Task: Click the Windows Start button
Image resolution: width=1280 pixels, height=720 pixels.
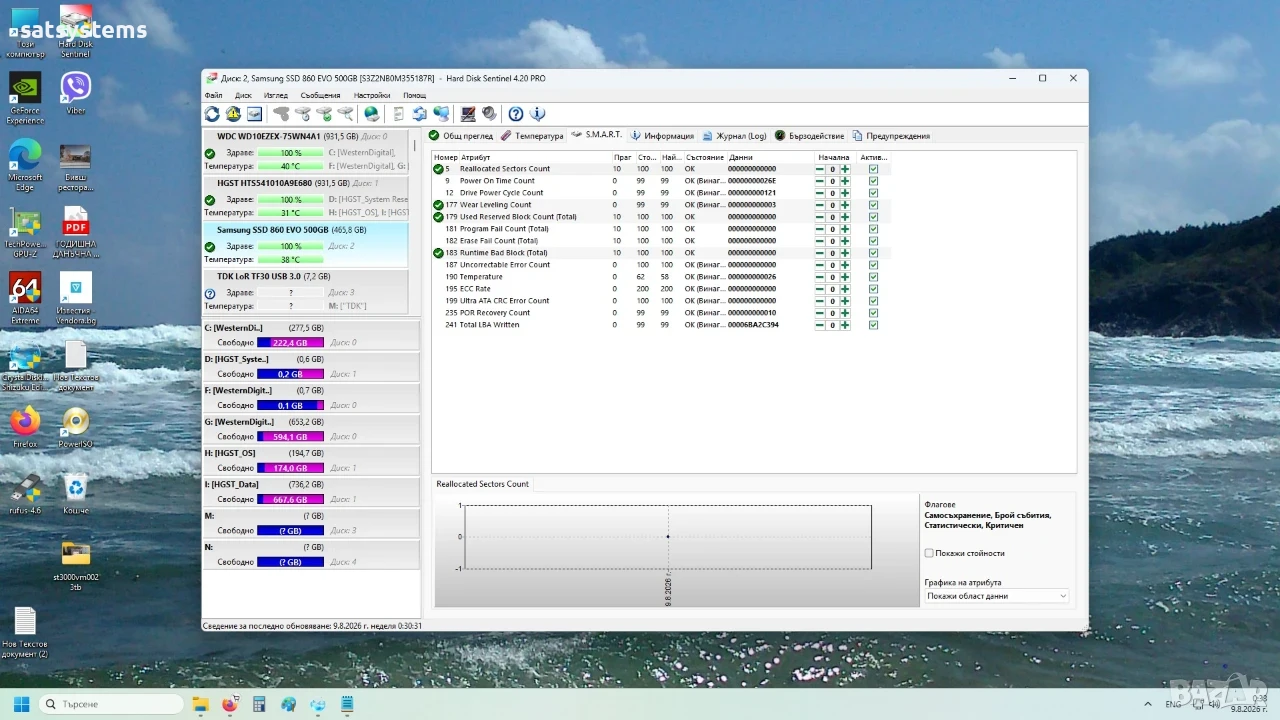Action: 21,704
